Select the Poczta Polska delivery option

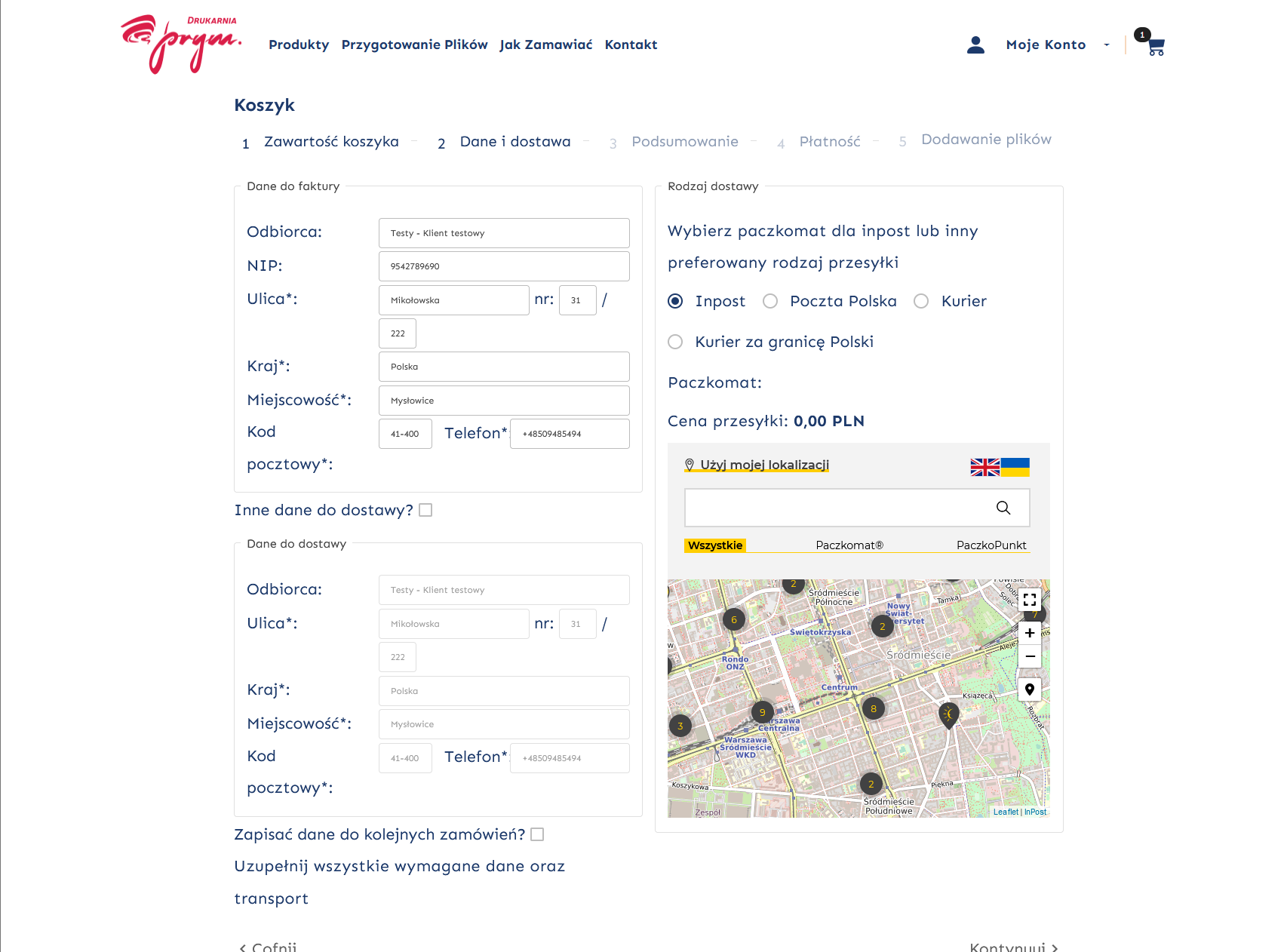coord(770,302)
